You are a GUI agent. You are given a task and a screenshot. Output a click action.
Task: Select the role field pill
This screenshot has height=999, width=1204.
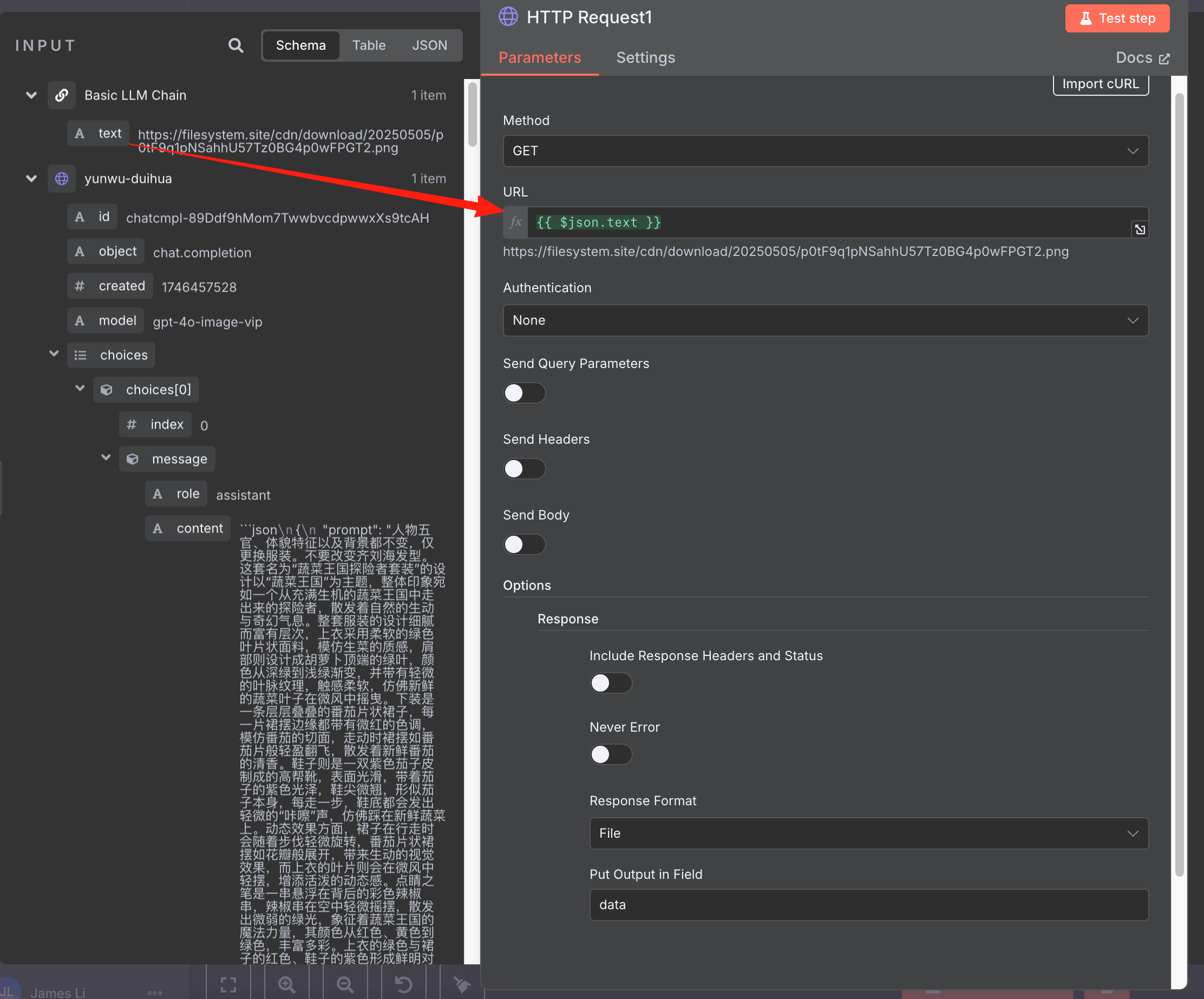click(x=176, y=494)
